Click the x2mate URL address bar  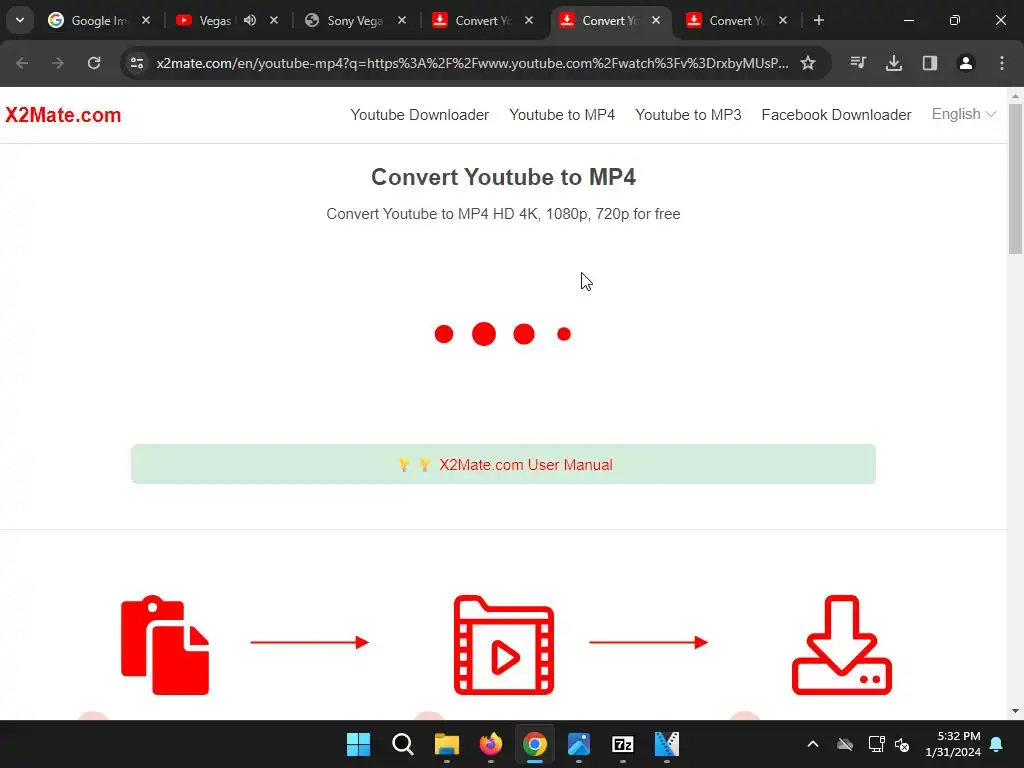[x=472, y=63]
